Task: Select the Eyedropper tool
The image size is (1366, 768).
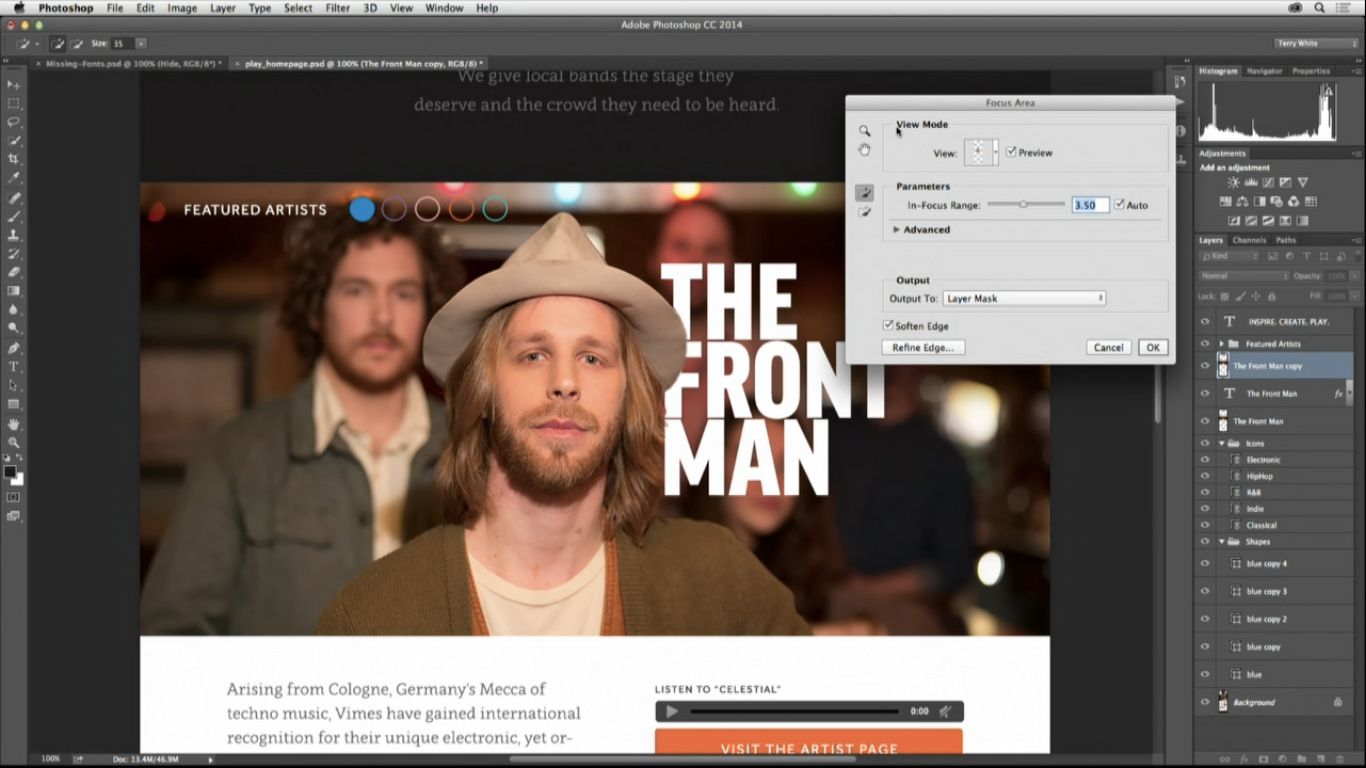Action: [x=14, y=178]
